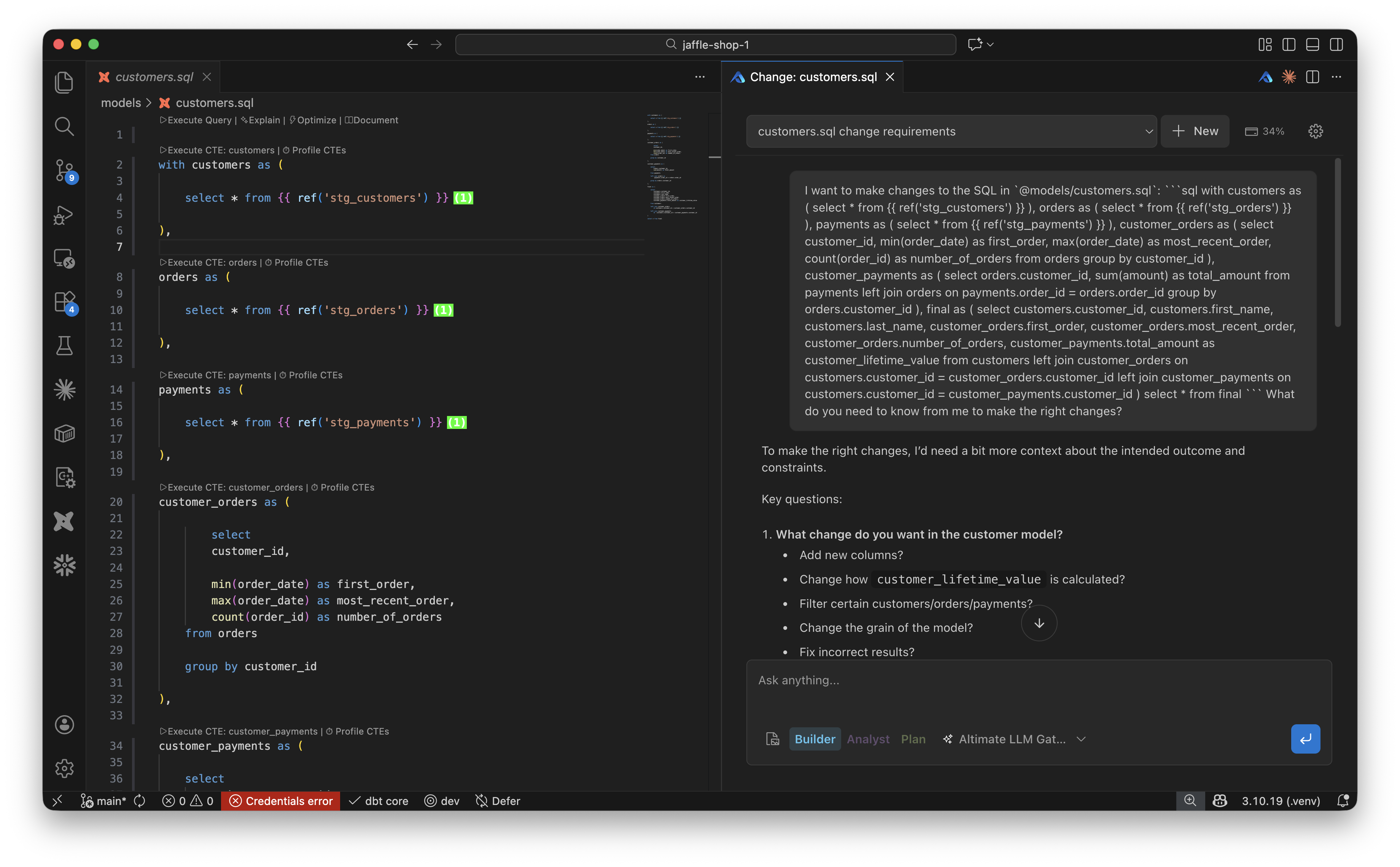1400x867 pixels.
Task: Split the chat editor to the right
Action: (x=1312, y=77)
